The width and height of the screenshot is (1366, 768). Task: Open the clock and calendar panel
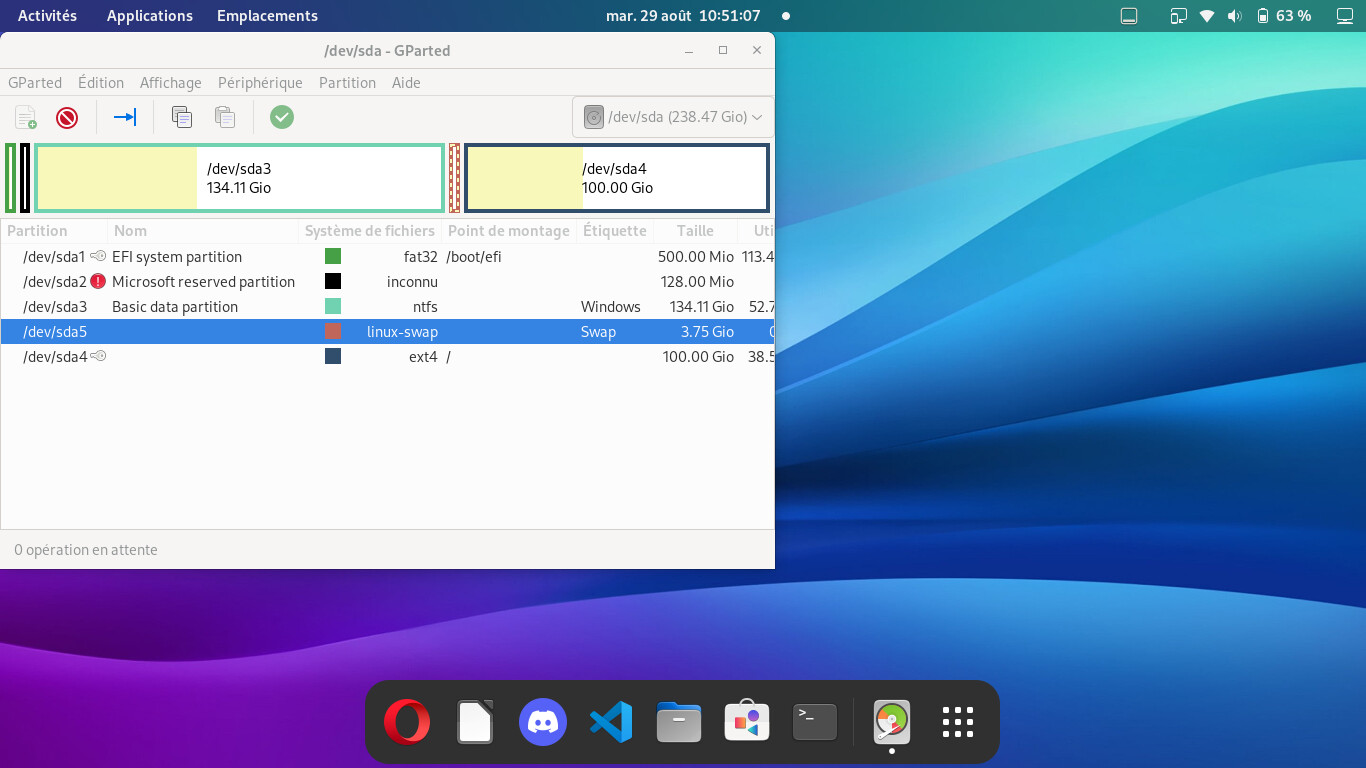tap(683, 16)
